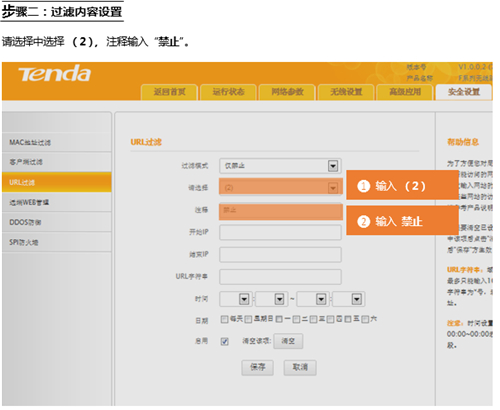This screenshot has height=410, width=500.
Task: Expand the 过滤模式 dropdown showing 仅禁止
Action: [x=280, y=166]
